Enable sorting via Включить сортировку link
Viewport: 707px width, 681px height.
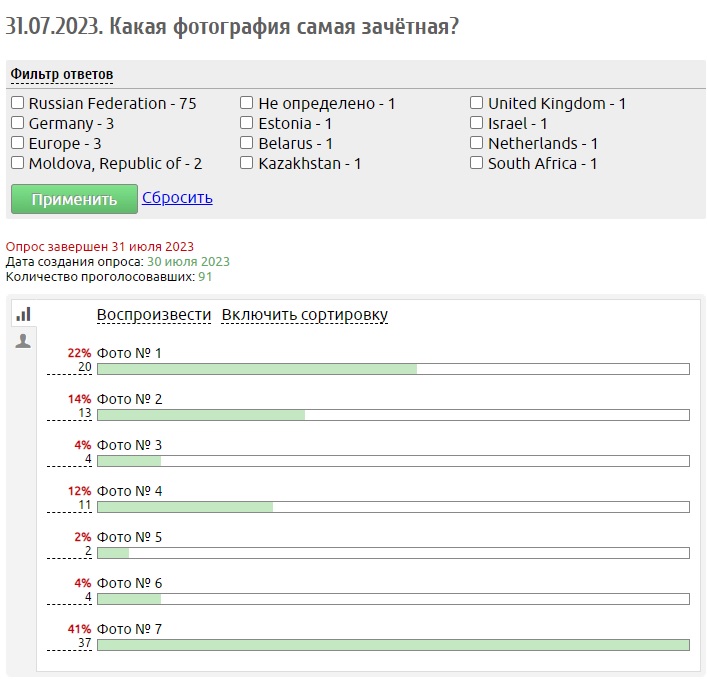(x=305, y=315)
